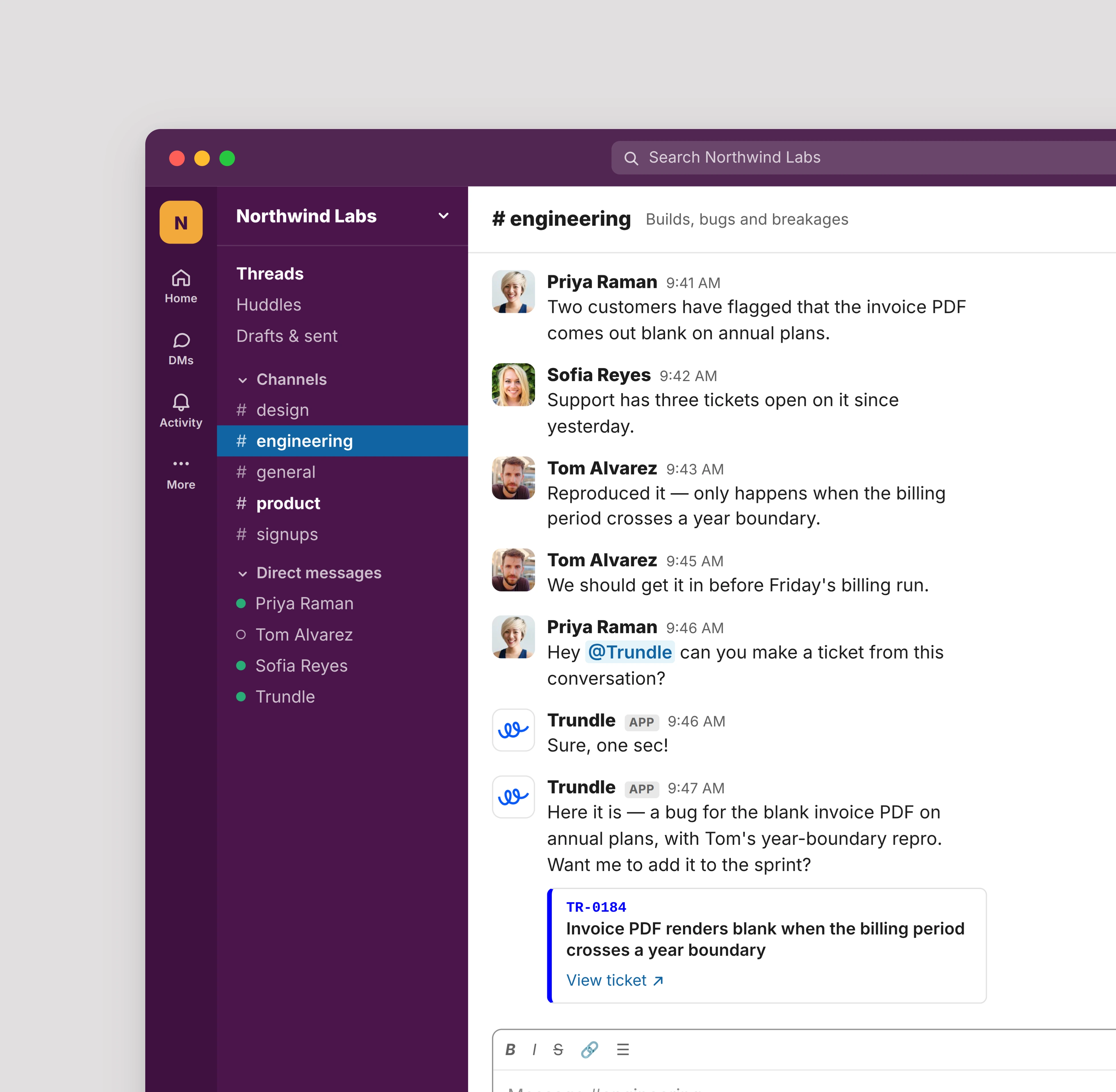Image resolution: width=1116 pixels, height=1092 pixels.
Task: Open ticket ID TR-0184
Action: [596, 907]
